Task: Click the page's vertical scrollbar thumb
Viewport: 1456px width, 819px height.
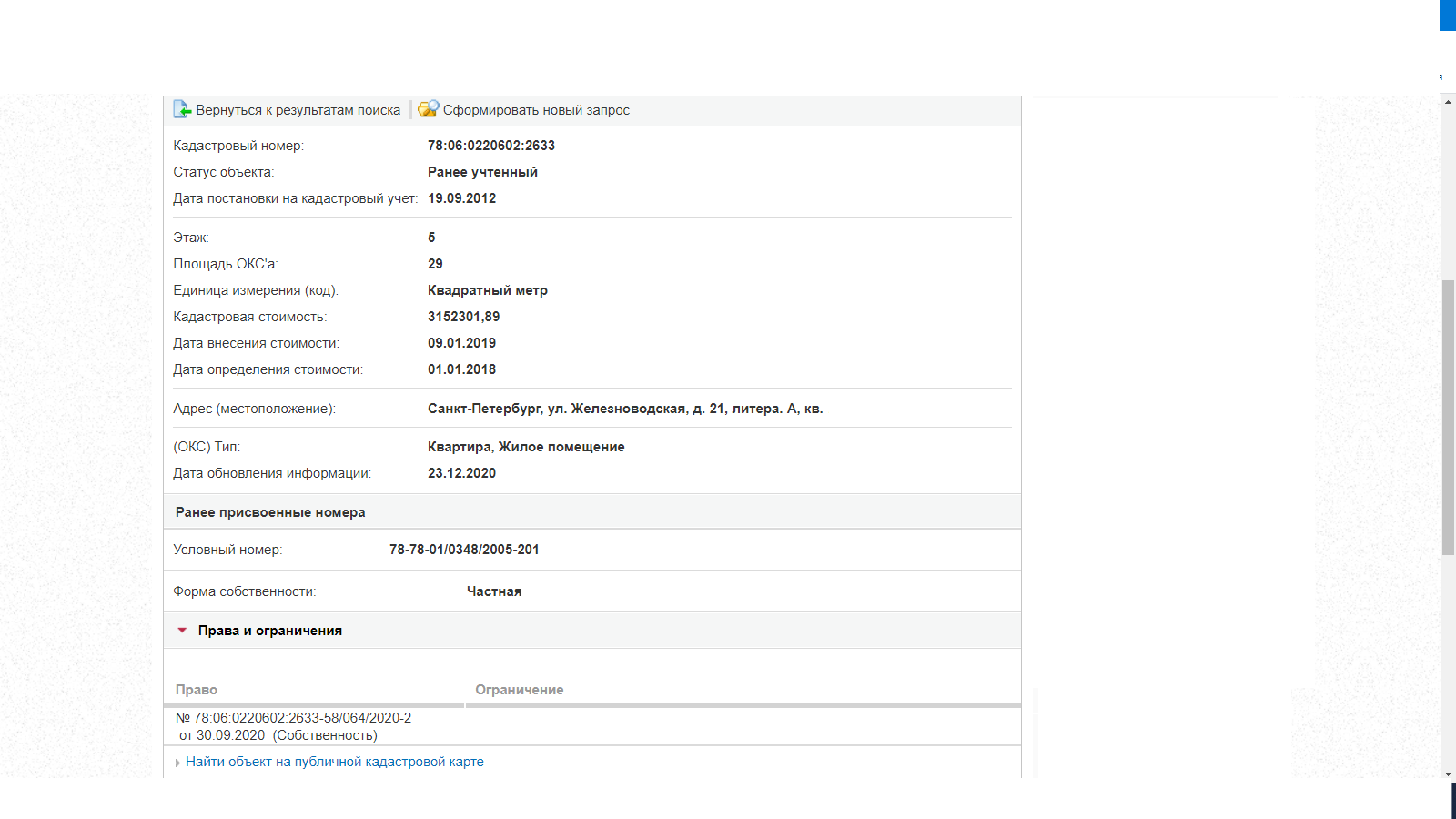Action: coord(1448,417)
